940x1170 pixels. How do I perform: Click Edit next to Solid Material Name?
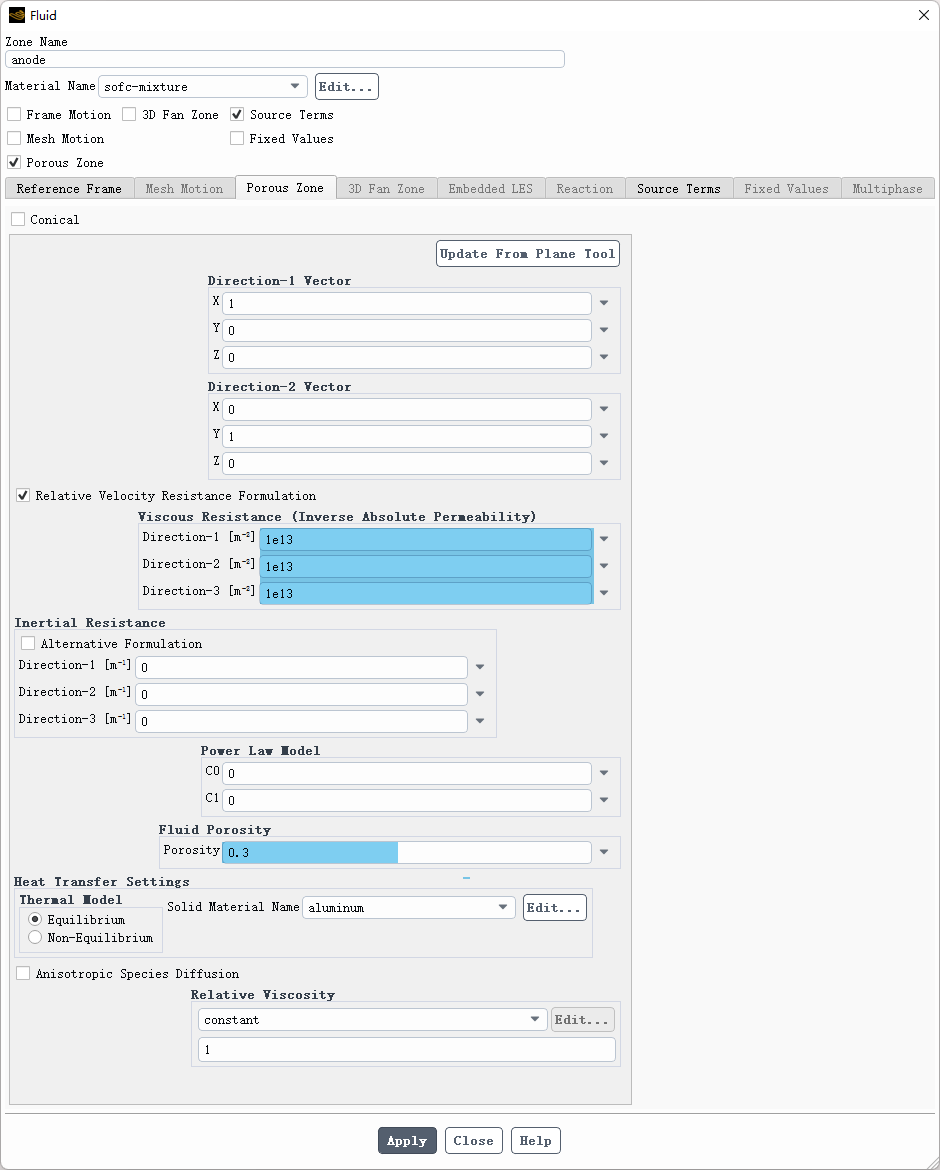pyautogui.click(x=555, y=907)
